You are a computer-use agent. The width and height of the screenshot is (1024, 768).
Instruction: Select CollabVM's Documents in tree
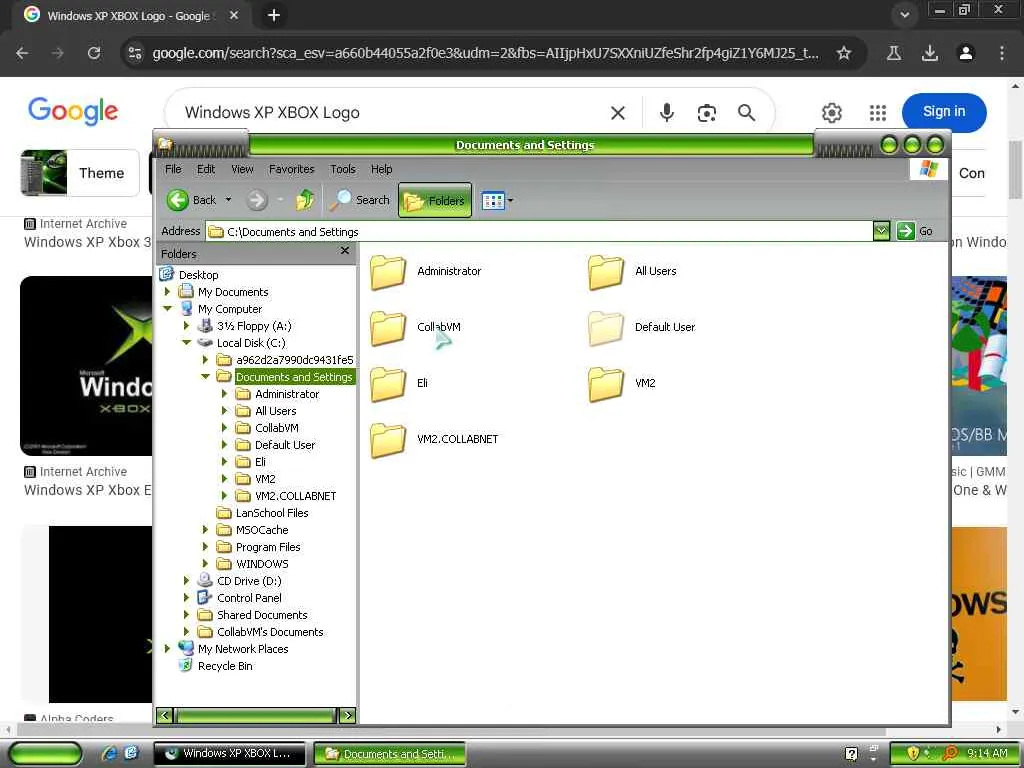click(270, 632)
